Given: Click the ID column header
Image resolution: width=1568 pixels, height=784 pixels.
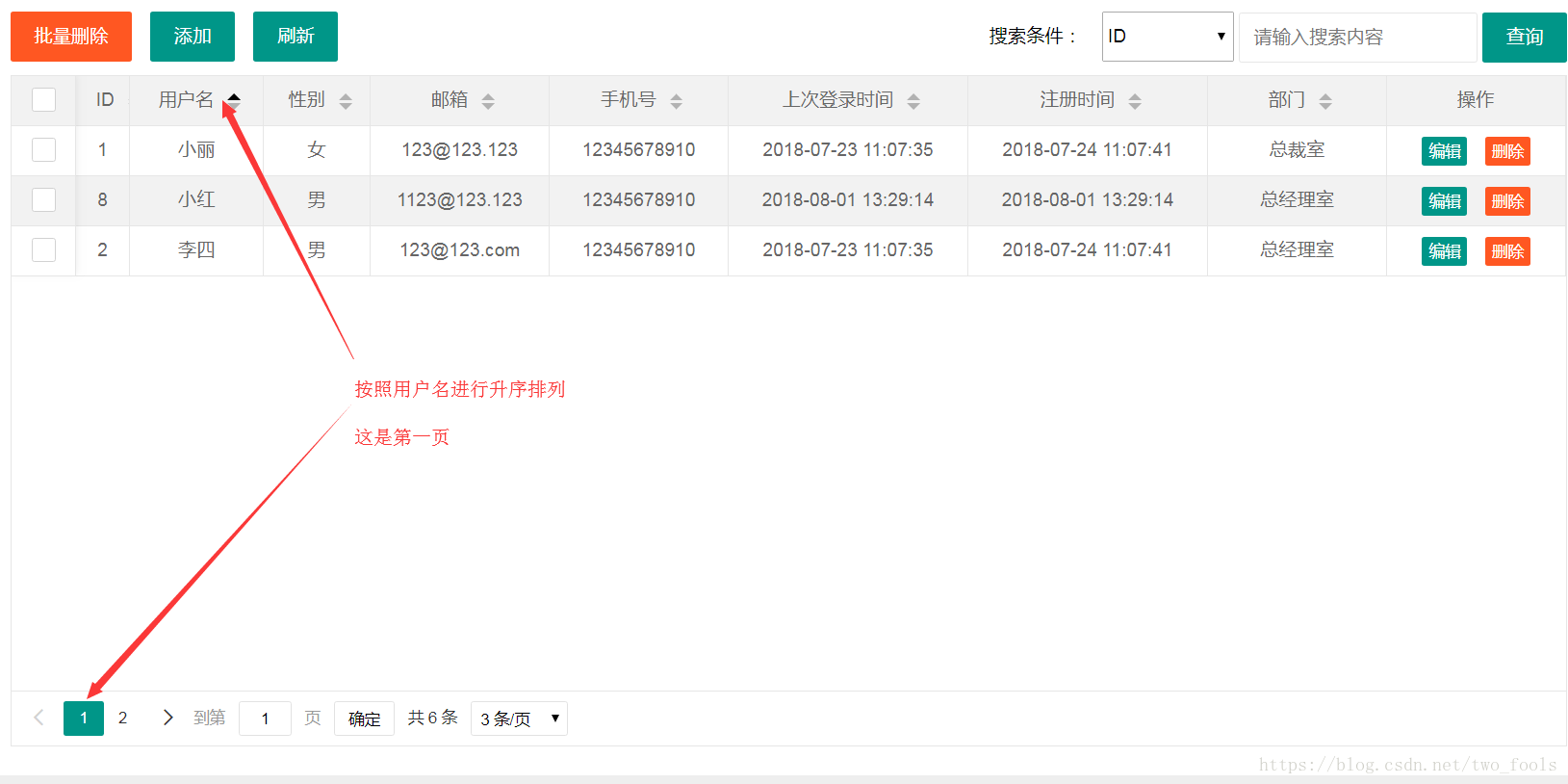Looking at the screenshot, I should [105, 99].
